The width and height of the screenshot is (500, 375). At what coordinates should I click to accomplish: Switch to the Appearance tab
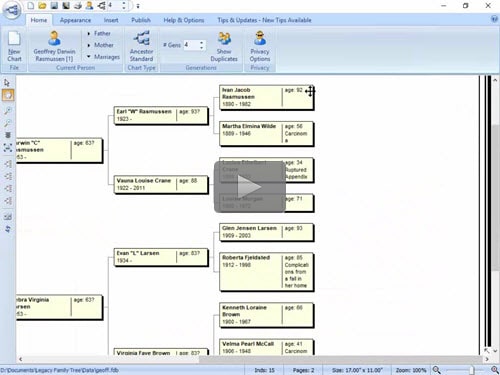tap(75, 20)
